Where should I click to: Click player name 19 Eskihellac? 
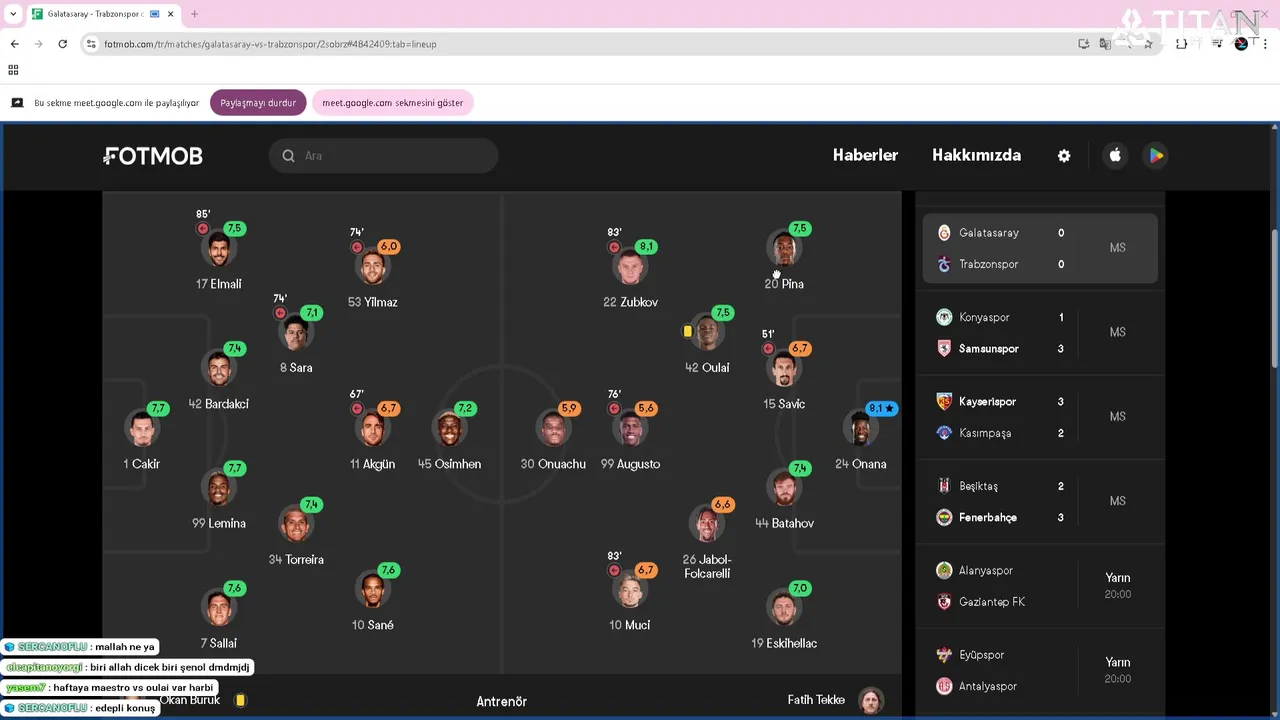click(x=784, y=643)
